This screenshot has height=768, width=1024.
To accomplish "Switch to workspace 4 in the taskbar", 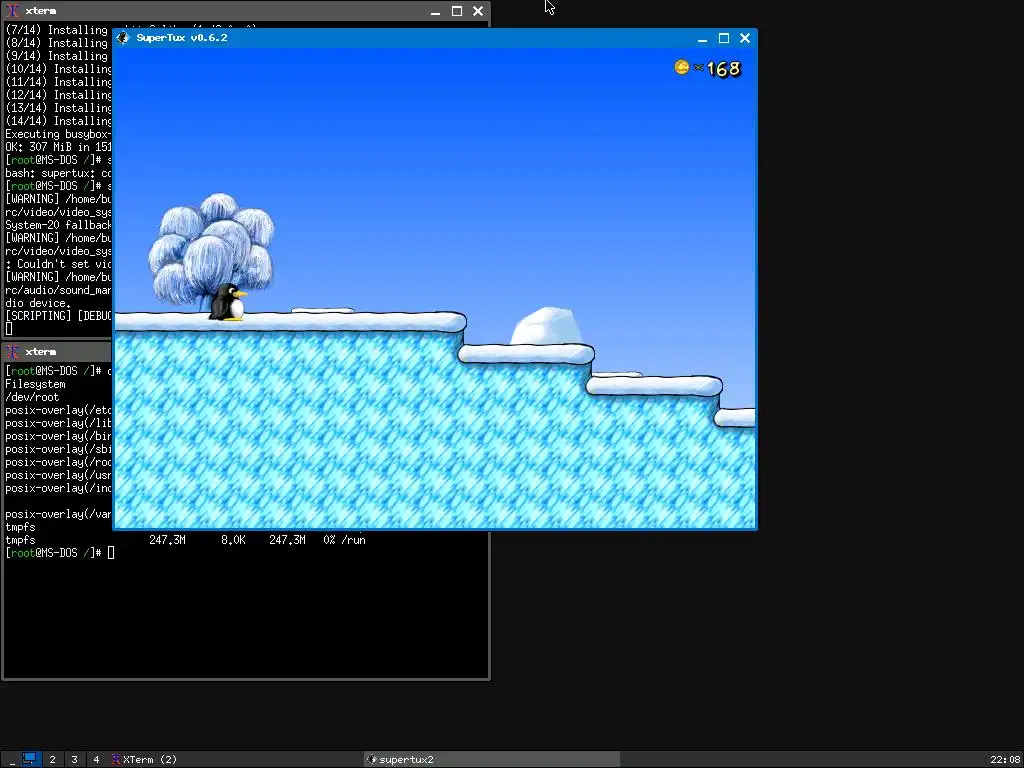I will (x=96, y=760).
